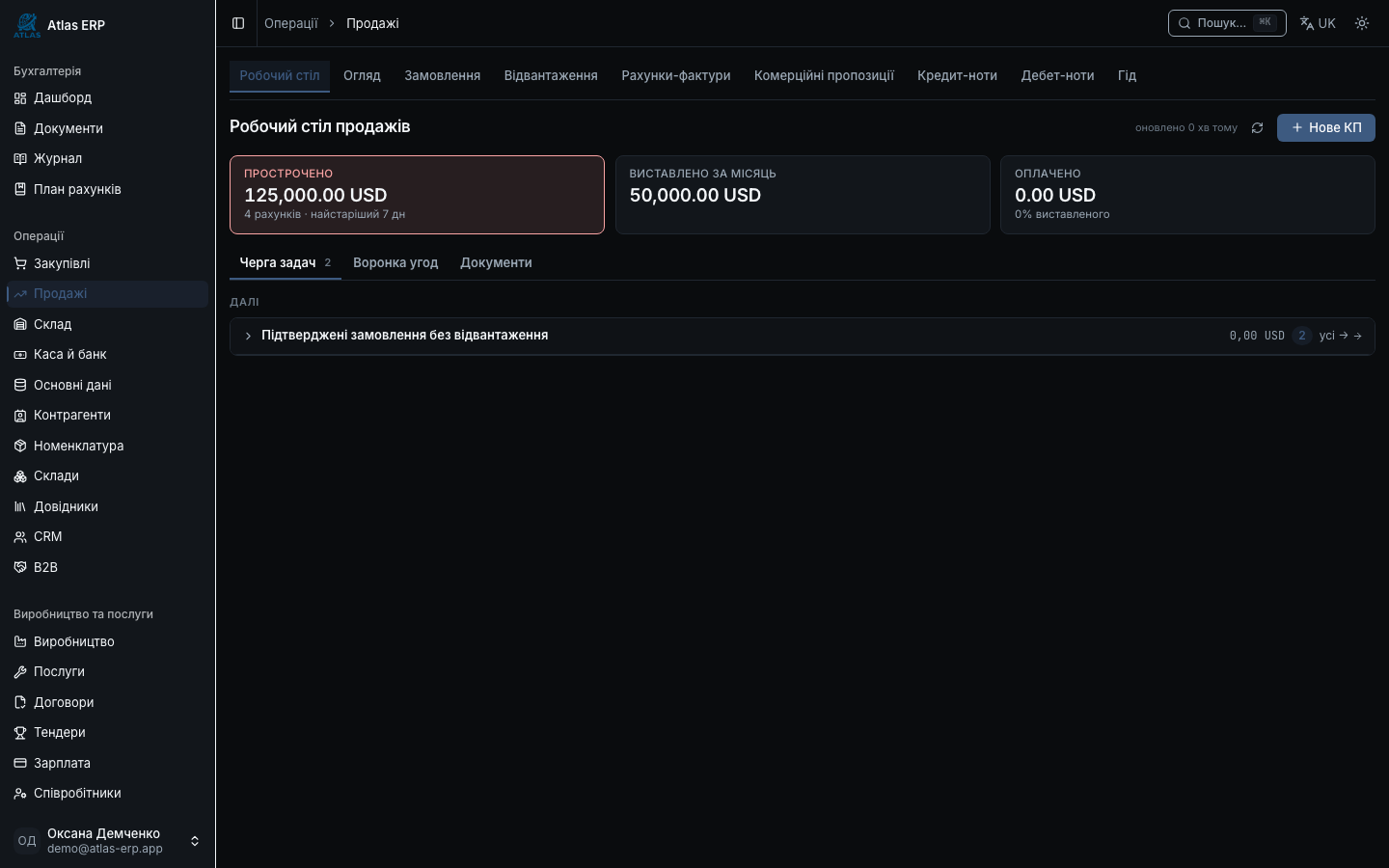Open the Прострочено overdue card
The height and width of the screenshot is (868, 1389).
[417, 195]
